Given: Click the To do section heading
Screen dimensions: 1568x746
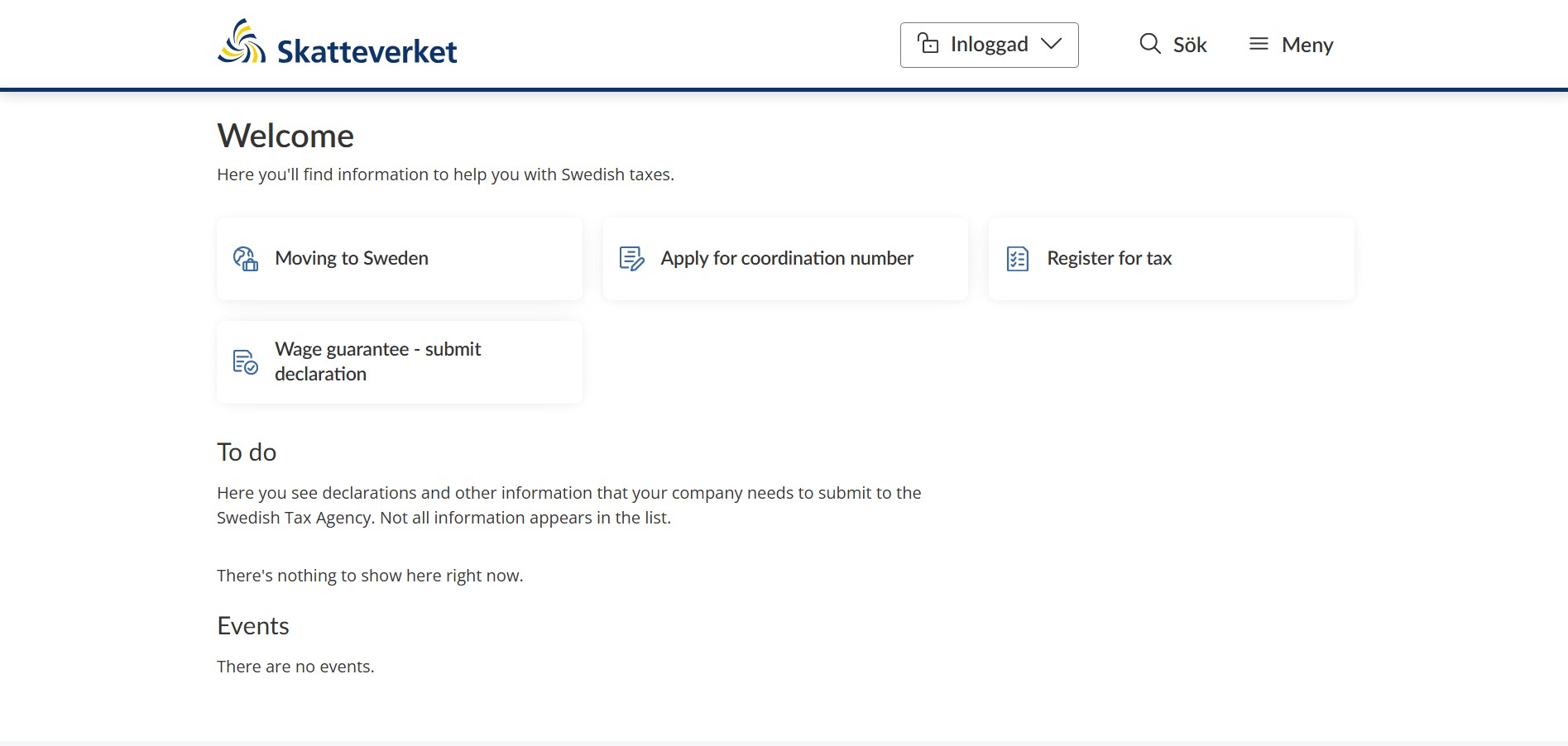Looking at the screenshot, I should [247, 452].
